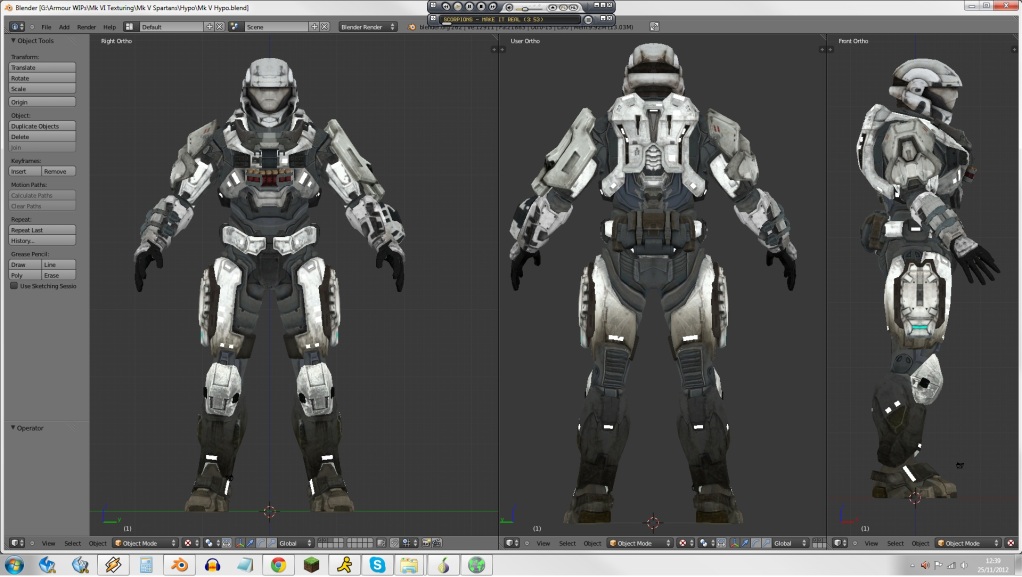Open the Windows Start menu

(x=14, y=565)
